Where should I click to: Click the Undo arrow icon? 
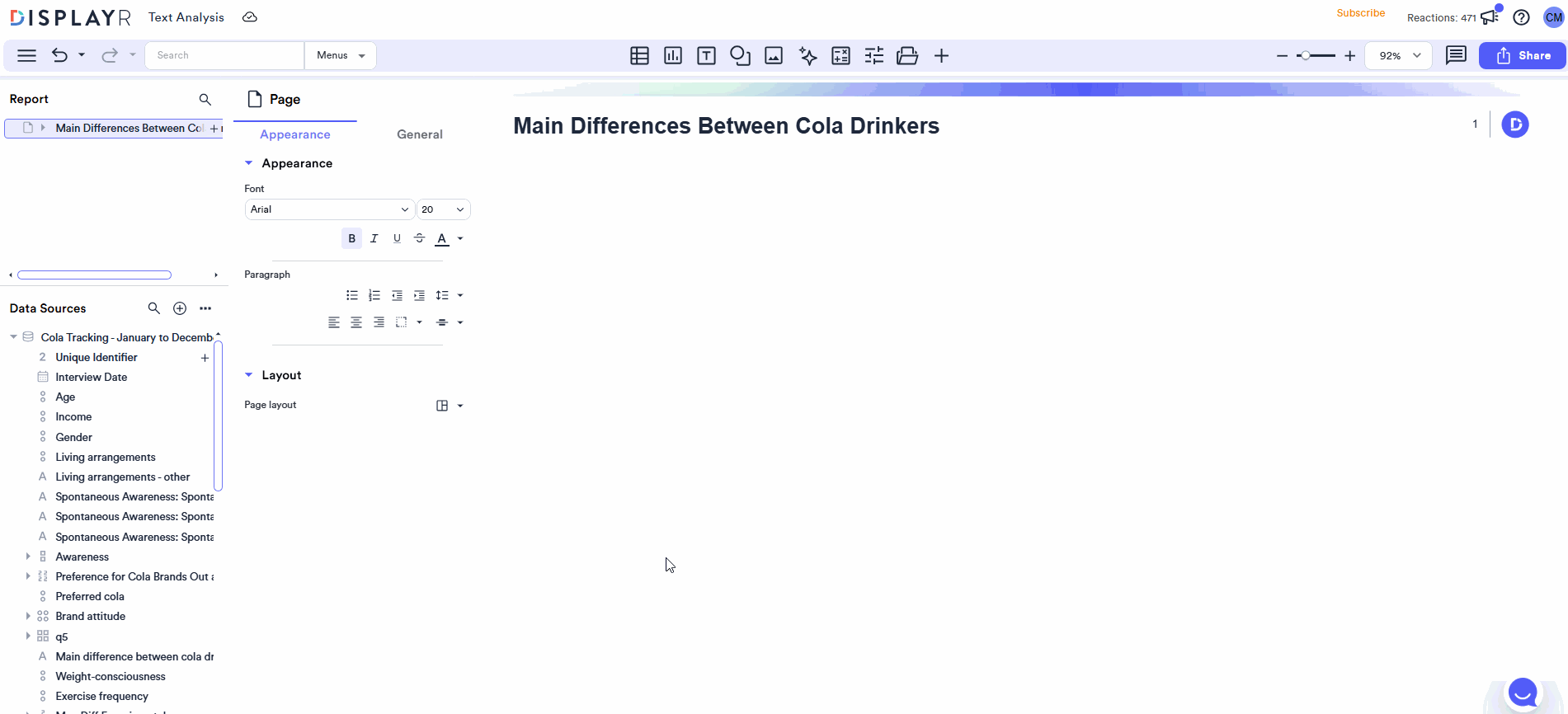[x=59, y=55]
